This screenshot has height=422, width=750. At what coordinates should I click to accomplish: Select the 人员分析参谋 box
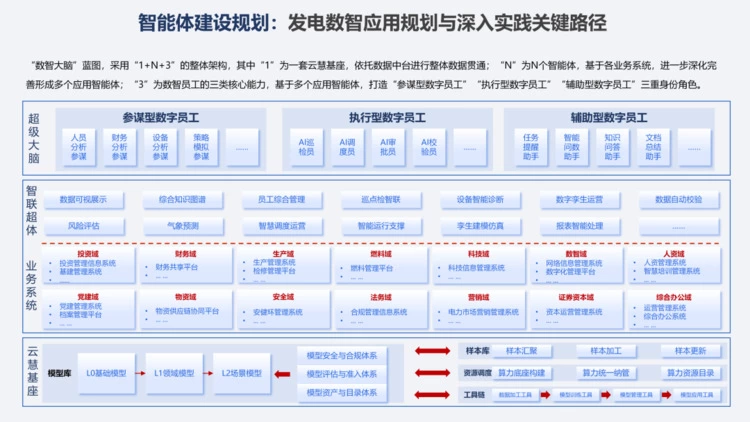pyautogui.click(x=78, y=147)
